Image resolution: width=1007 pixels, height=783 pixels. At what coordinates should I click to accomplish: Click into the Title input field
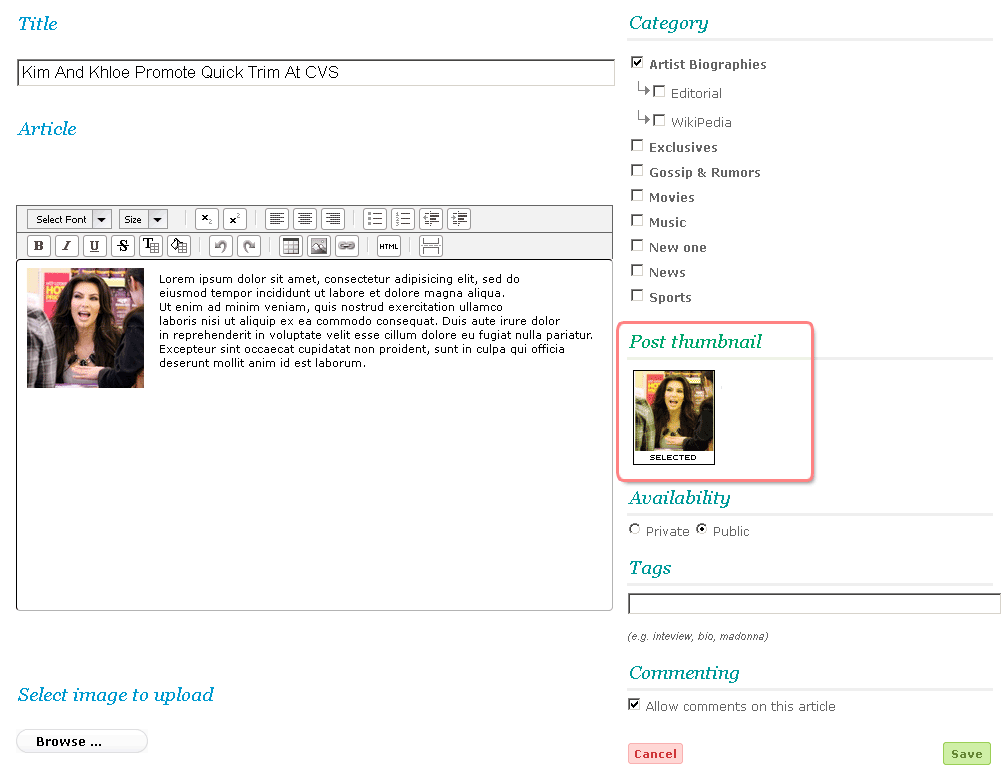316,73
